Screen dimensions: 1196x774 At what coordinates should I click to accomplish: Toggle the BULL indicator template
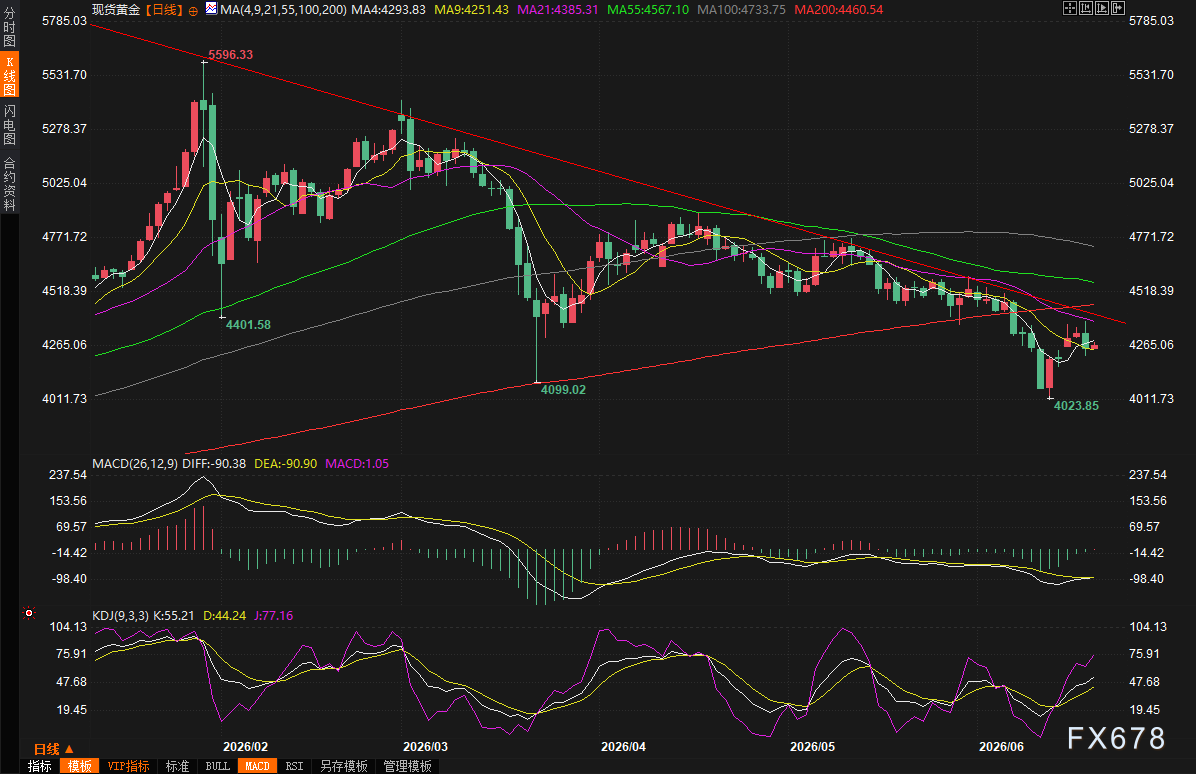(217, 766)
